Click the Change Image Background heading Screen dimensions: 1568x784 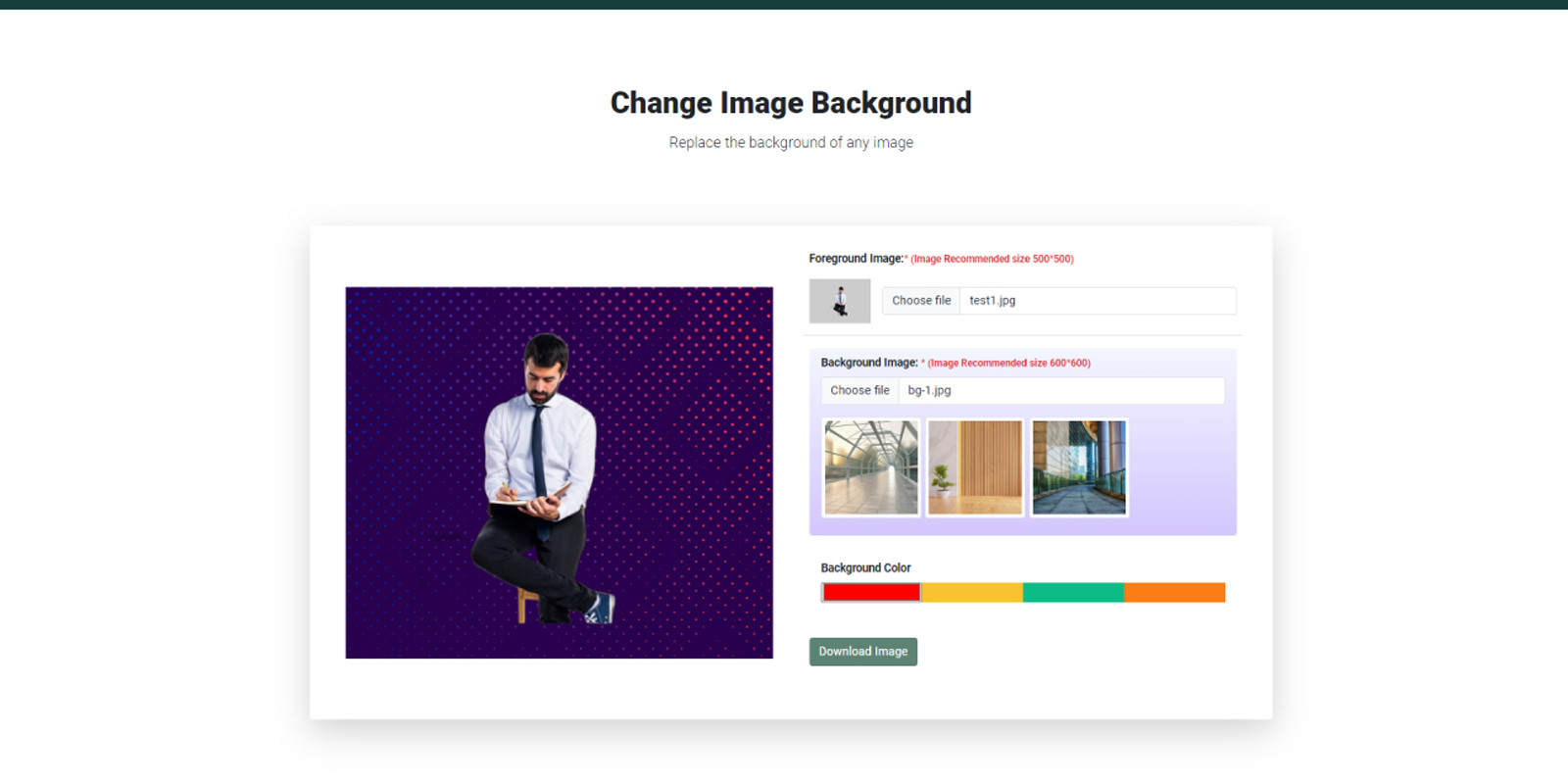791,103
